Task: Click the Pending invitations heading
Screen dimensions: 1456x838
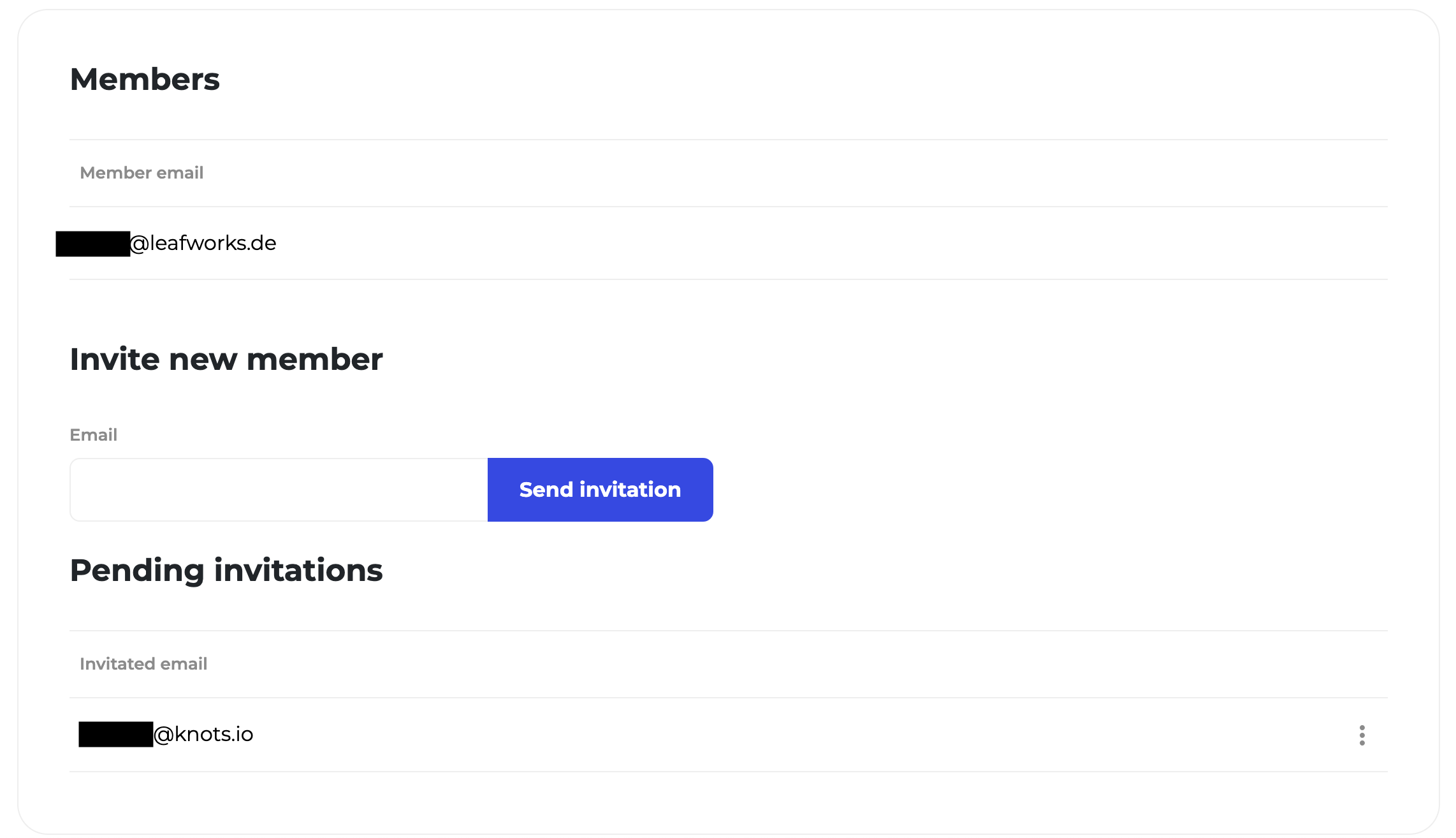Action: (226, 570)
